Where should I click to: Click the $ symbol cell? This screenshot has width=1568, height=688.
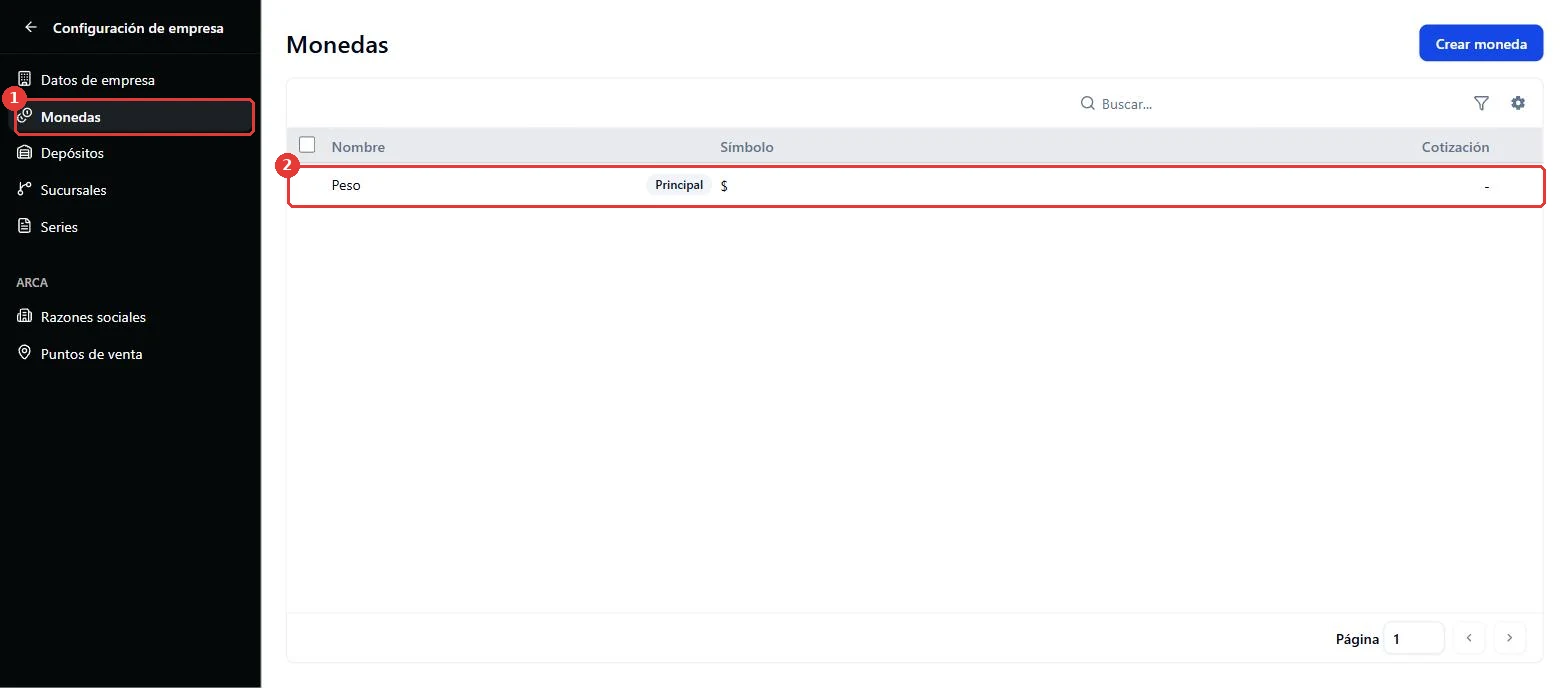[724, 186]
